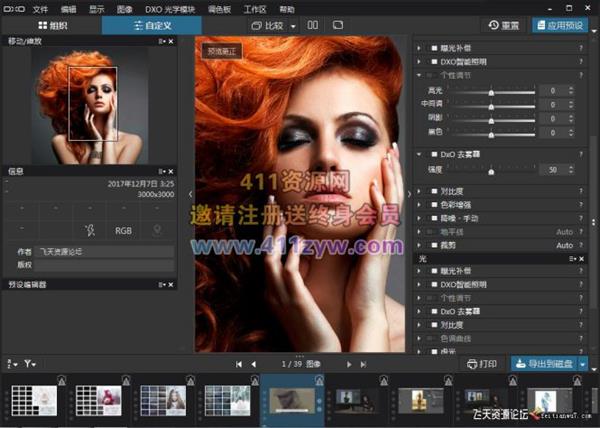
Task: Go to the previous image arrow
Action: coord(254,364)
